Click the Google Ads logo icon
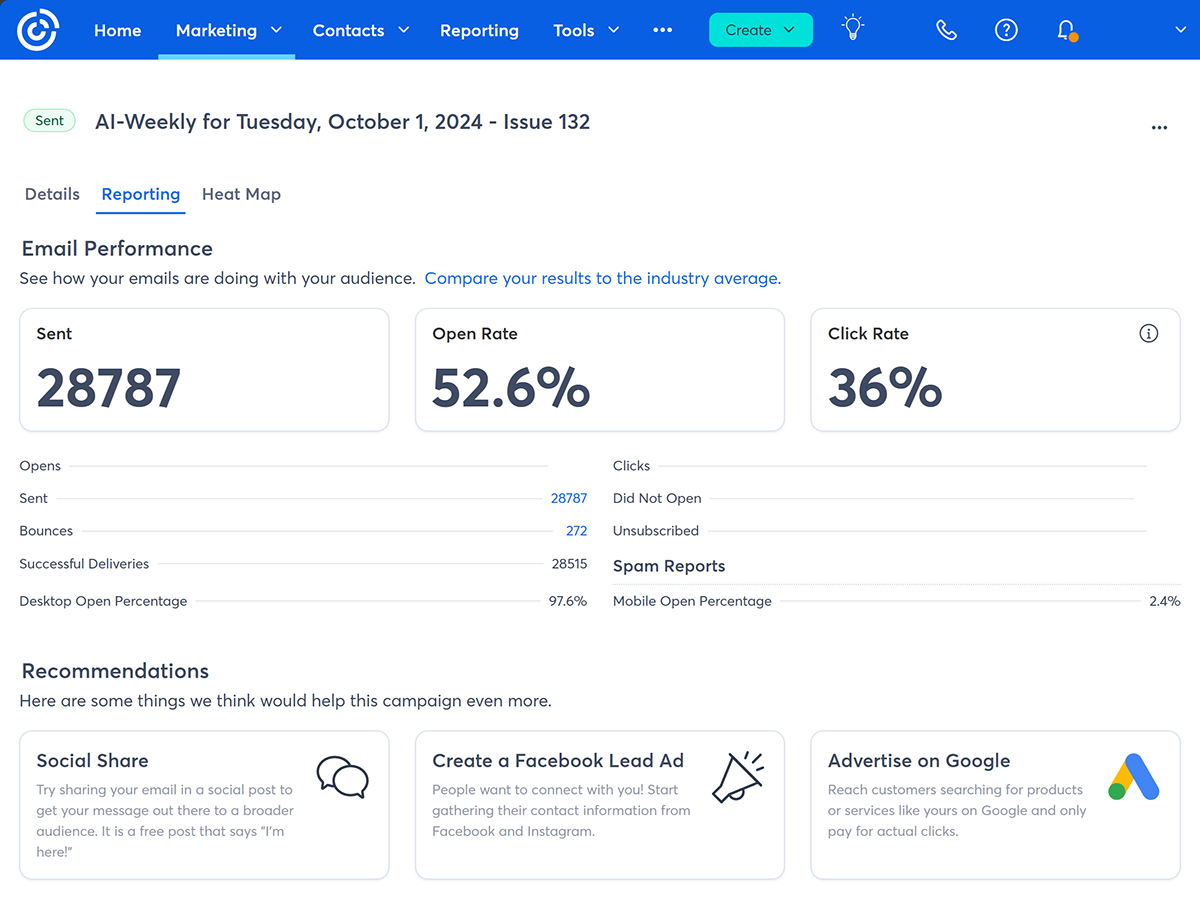Screen dimensions: 1200x911 pos(1134,778)
